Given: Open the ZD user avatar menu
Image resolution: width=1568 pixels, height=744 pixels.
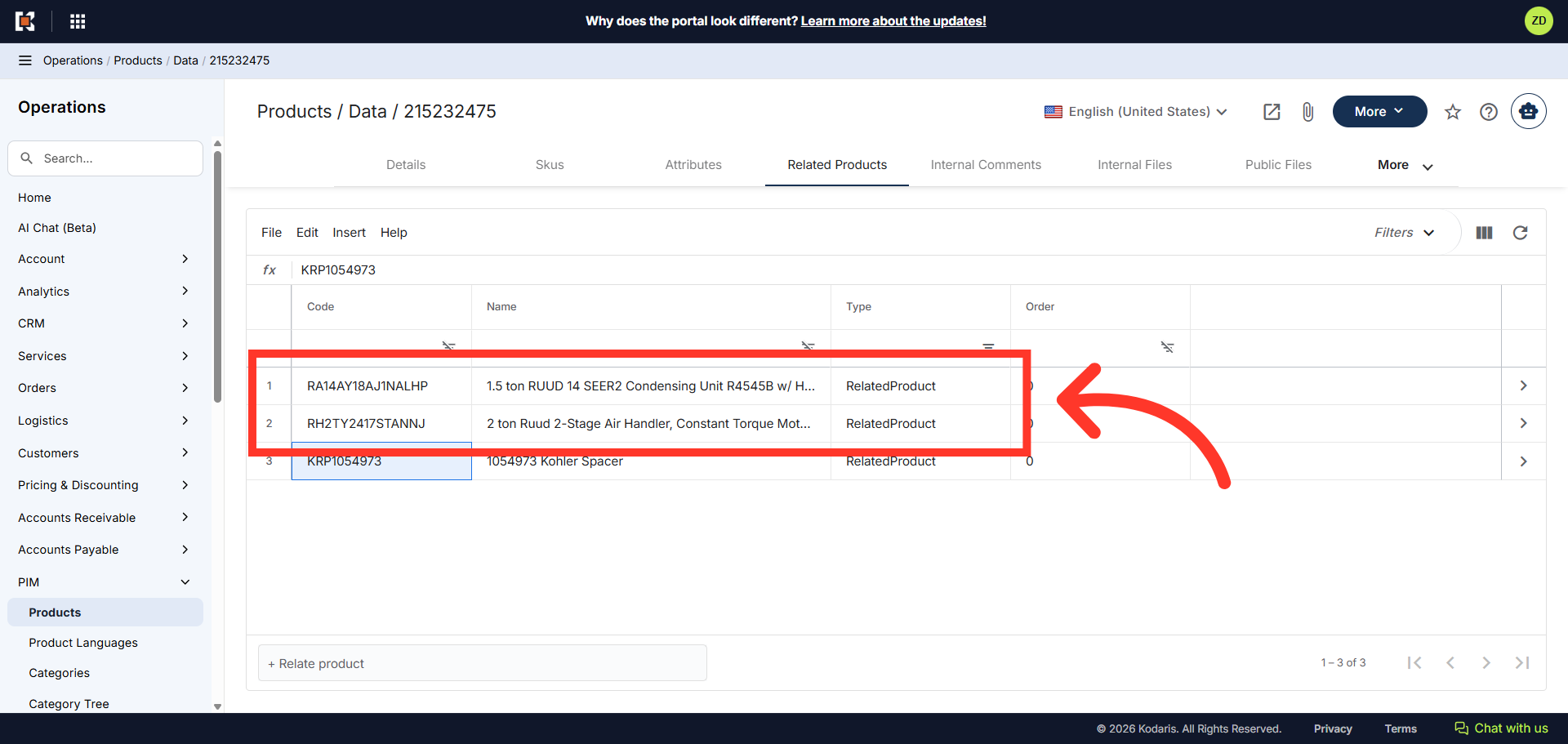Looking at the screenshot, I should pyautogui.click(x=1539, y=21).
